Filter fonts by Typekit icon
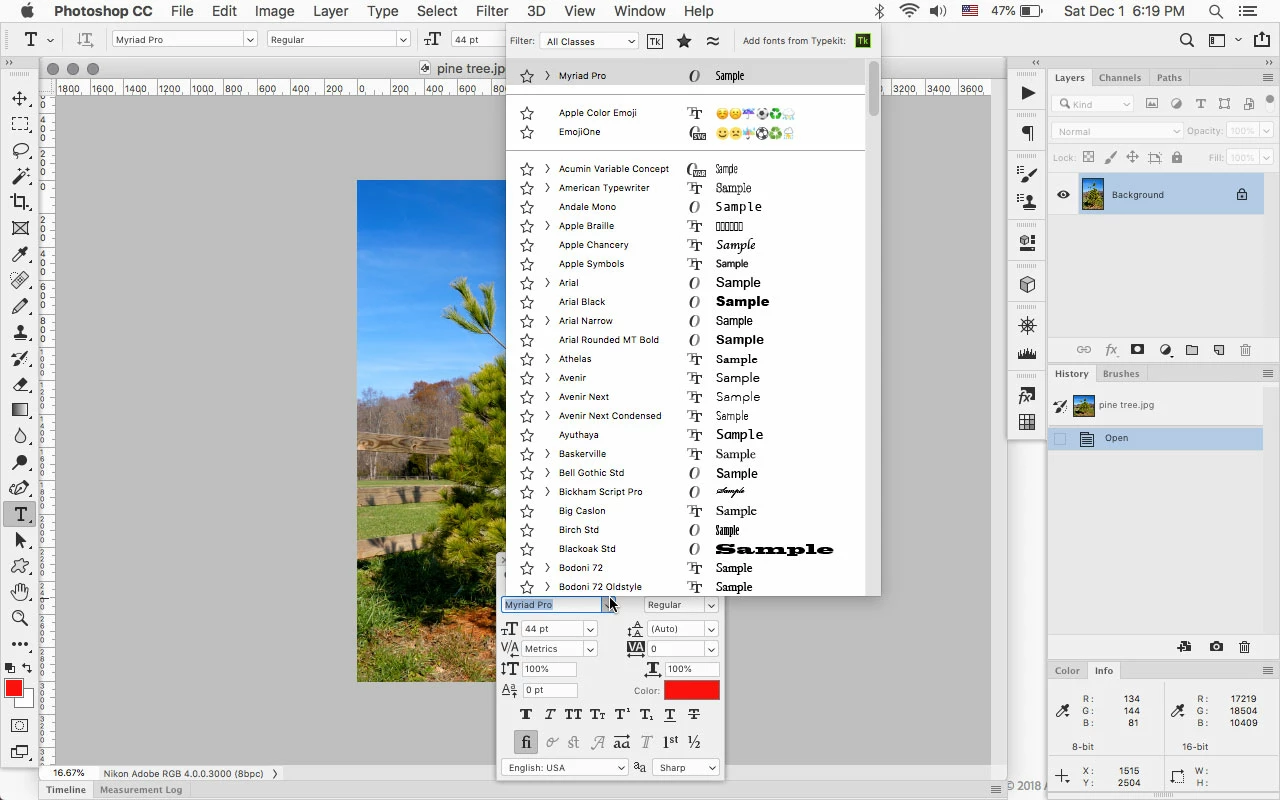 tap(655, 41)
